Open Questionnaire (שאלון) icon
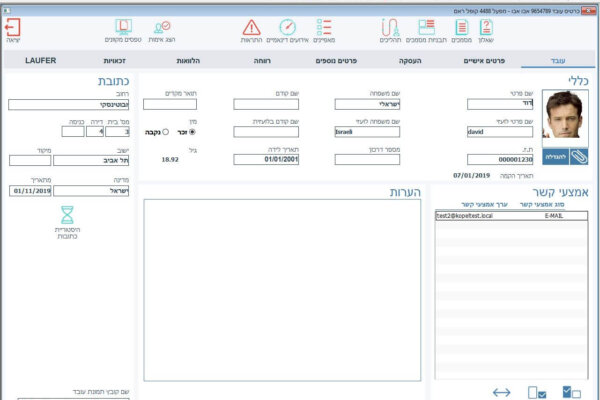 click(486, 31)
